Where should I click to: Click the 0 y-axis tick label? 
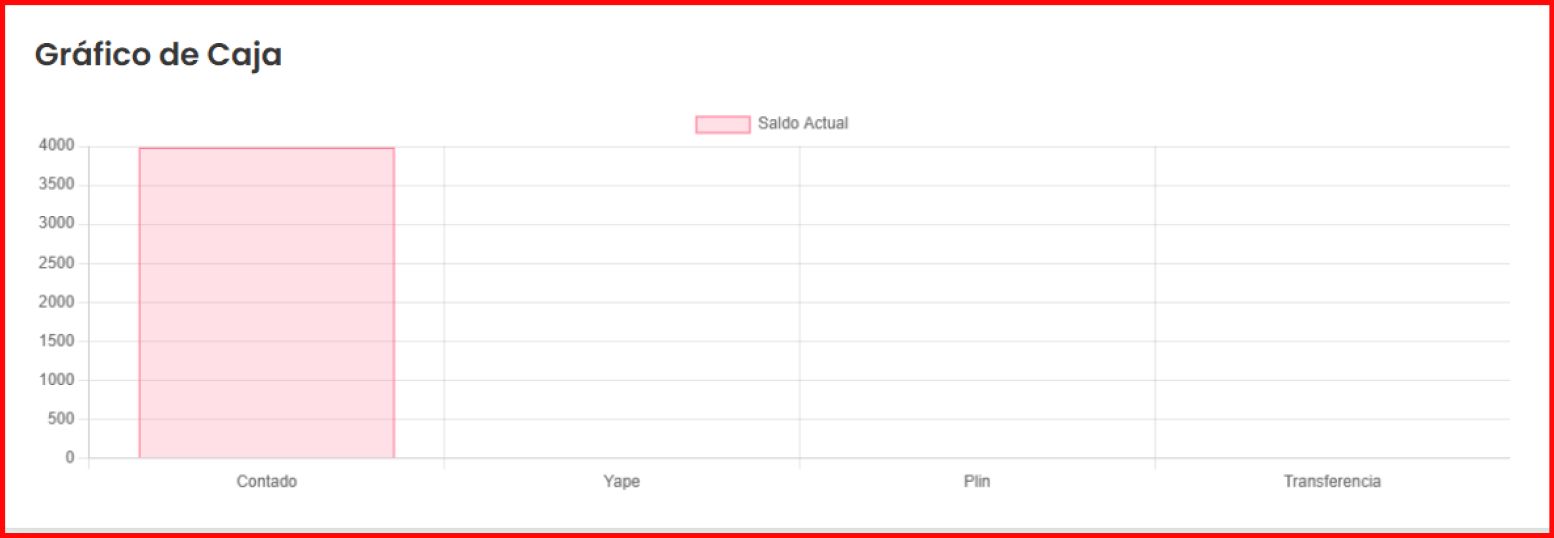pyautogui.click(x=70, y=458)
